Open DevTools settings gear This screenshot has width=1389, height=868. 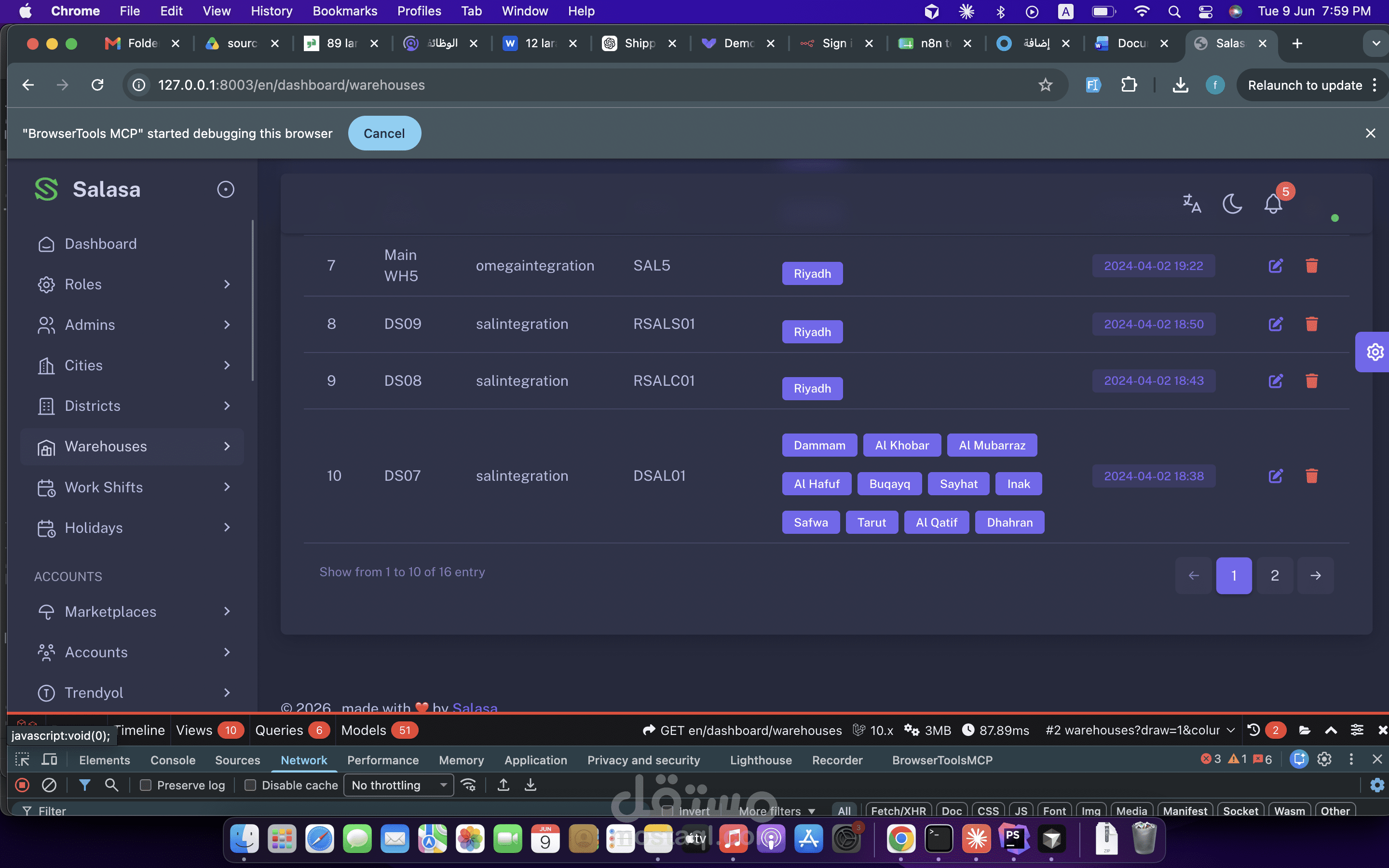tap(1324, 759)
